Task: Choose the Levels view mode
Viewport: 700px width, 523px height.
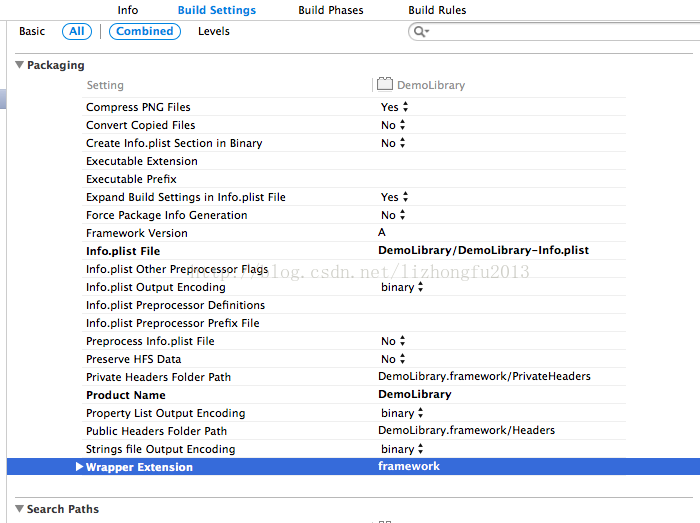Action: (214, 31)
